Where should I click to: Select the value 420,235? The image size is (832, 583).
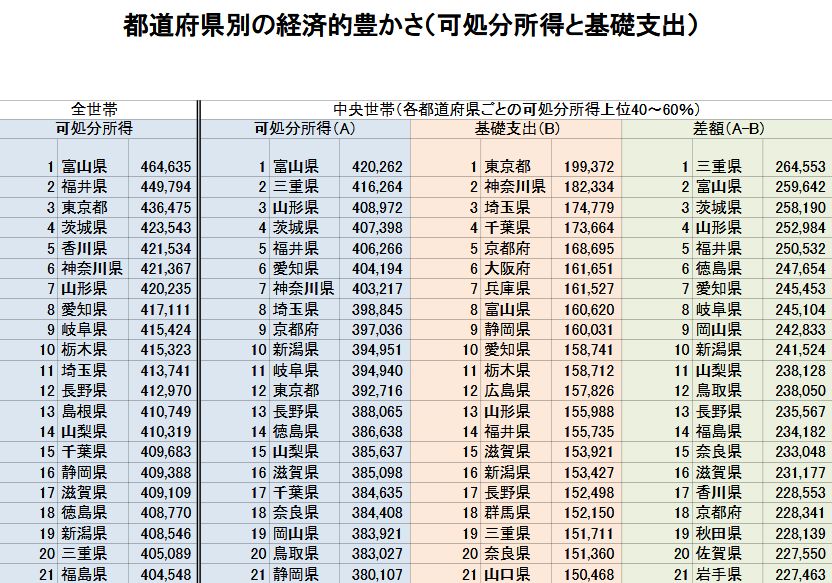(166, 289)
